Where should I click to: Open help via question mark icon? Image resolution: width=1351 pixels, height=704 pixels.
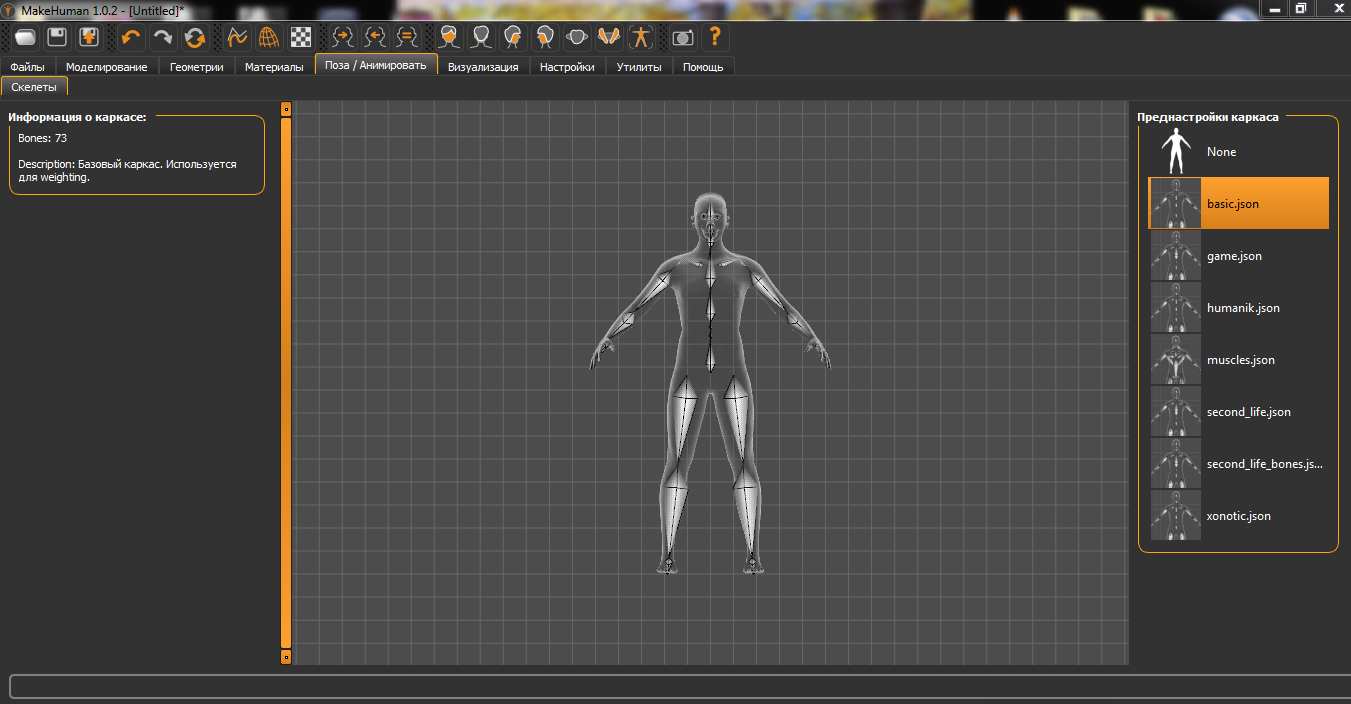(x=715, y=38)
